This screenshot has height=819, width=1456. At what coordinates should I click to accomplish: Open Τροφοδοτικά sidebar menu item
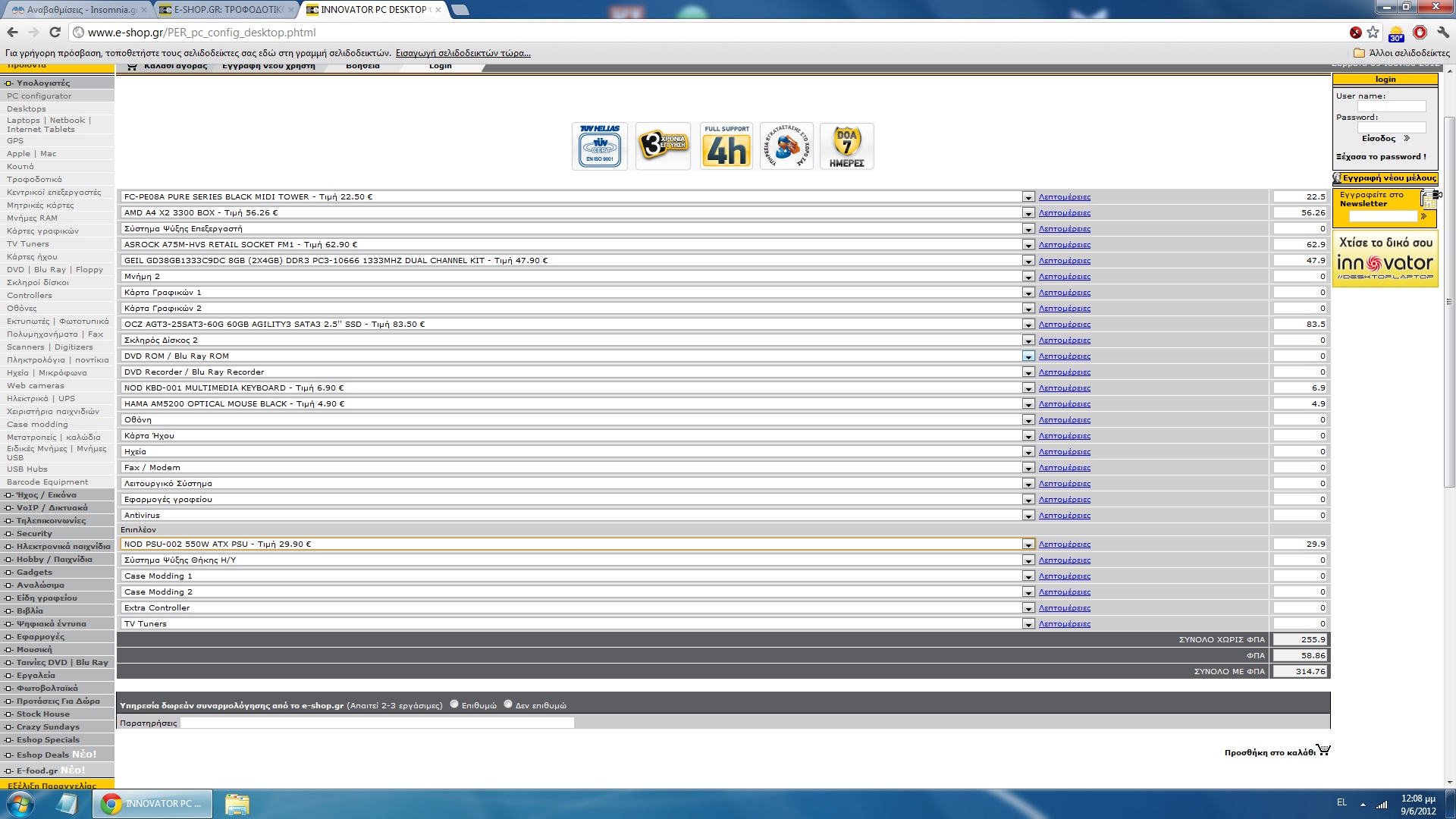pyautogui.click(x=34, y=179)
